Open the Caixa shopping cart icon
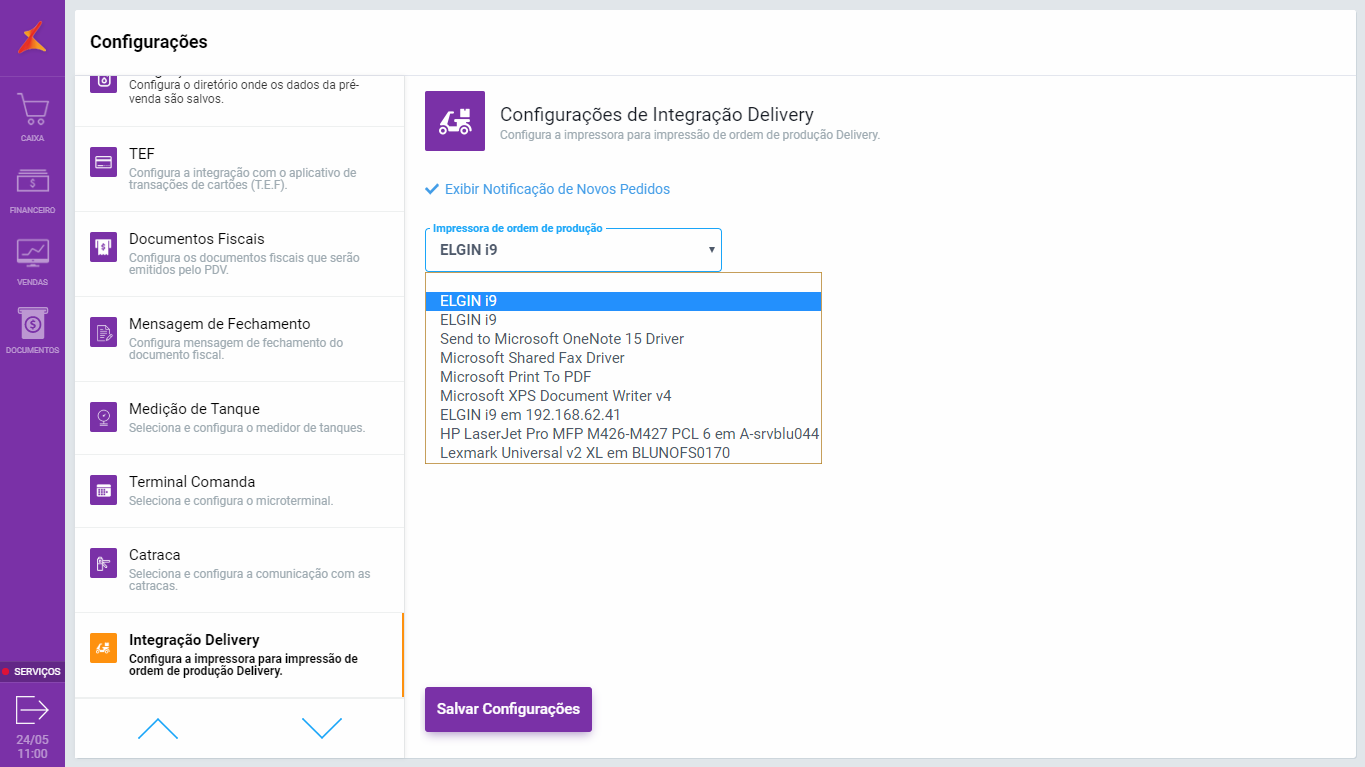 tap(32, 110)
